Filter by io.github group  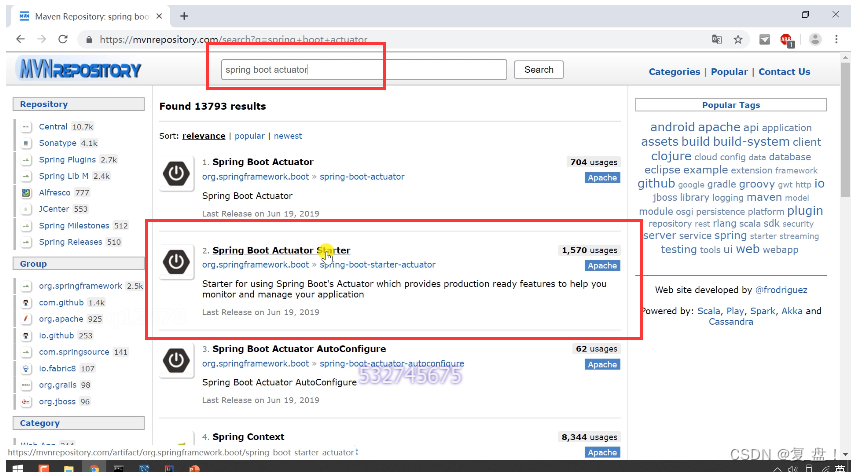[x=56, y=335]
